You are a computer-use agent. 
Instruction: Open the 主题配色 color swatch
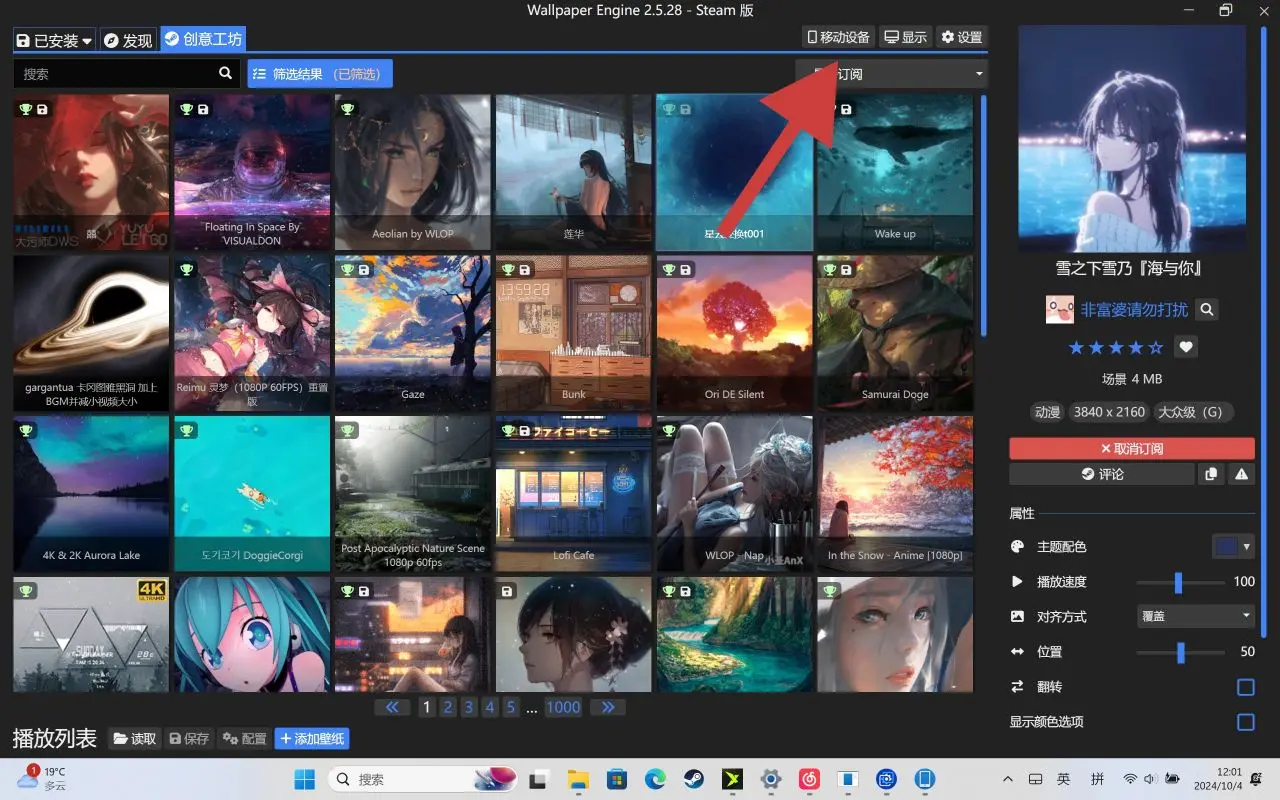click(x=1233, y=547)
